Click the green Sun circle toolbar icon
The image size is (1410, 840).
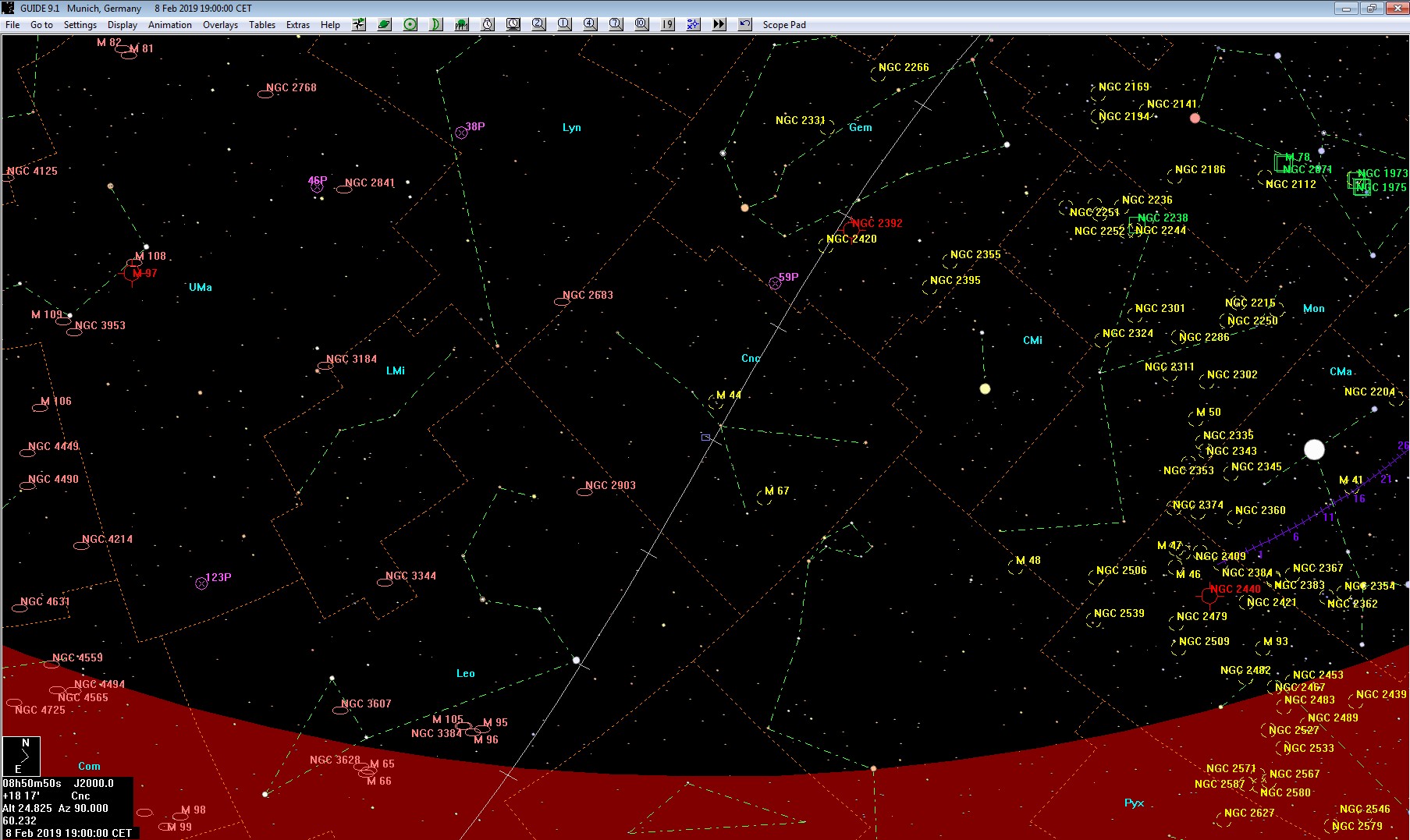point(410,24)
